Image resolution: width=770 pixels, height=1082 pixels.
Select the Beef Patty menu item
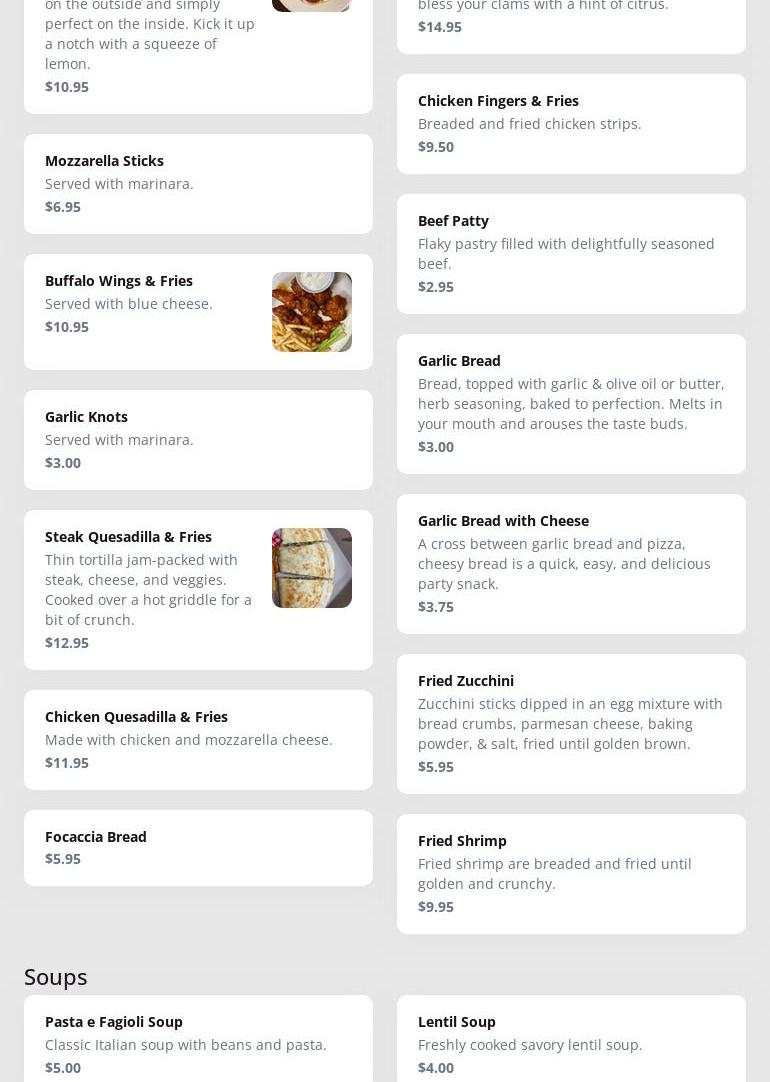tap(571, 254)
